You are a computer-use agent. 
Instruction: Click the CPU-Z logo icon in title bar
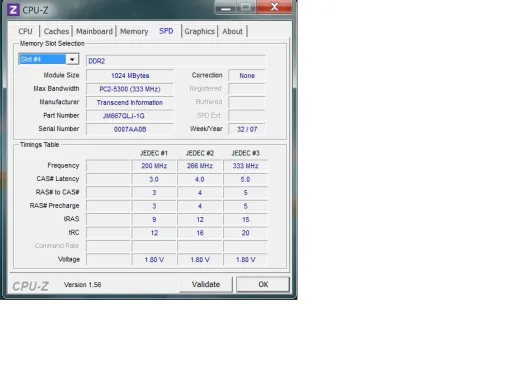click(13, 10)
